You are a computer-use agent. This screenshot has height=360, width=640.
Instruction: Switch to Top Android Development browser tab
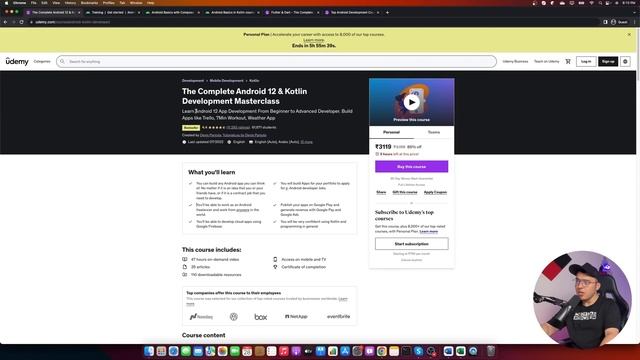(x=352, y=13)
